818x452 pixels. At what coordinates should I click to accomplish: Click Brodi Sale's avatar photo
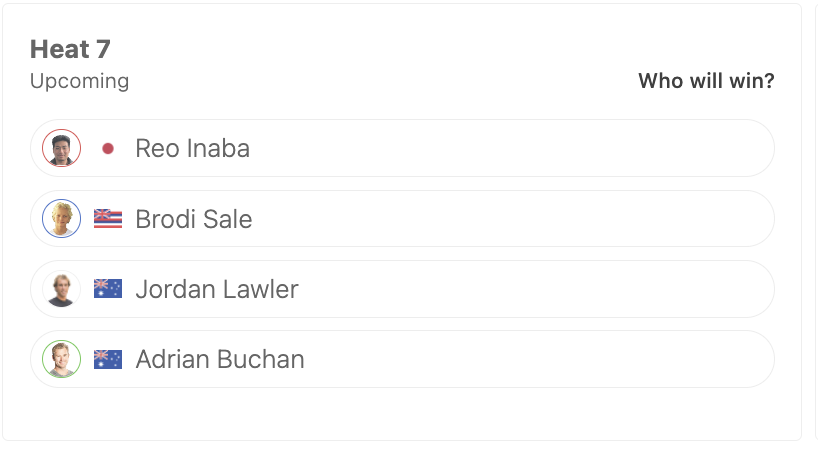coord(62,219)
